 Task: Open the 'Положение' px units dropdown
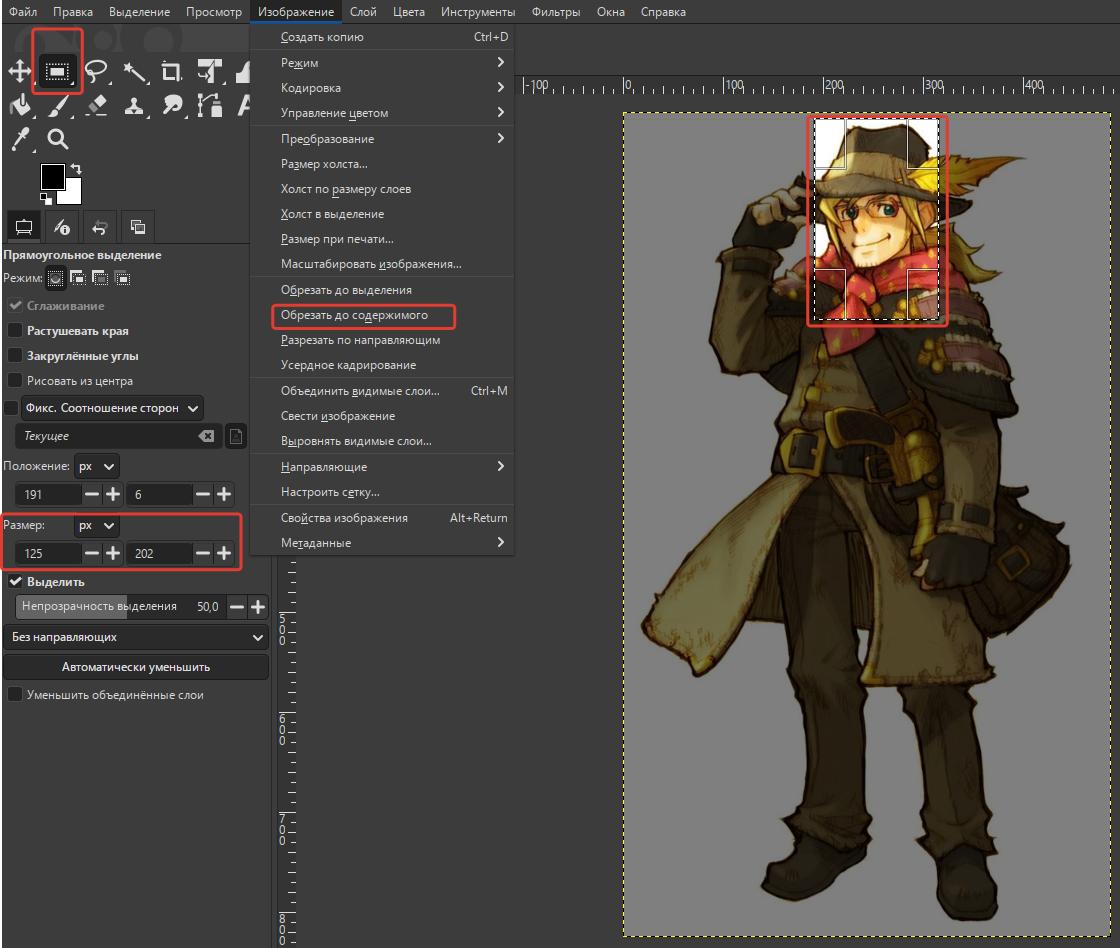click(96, 466)
